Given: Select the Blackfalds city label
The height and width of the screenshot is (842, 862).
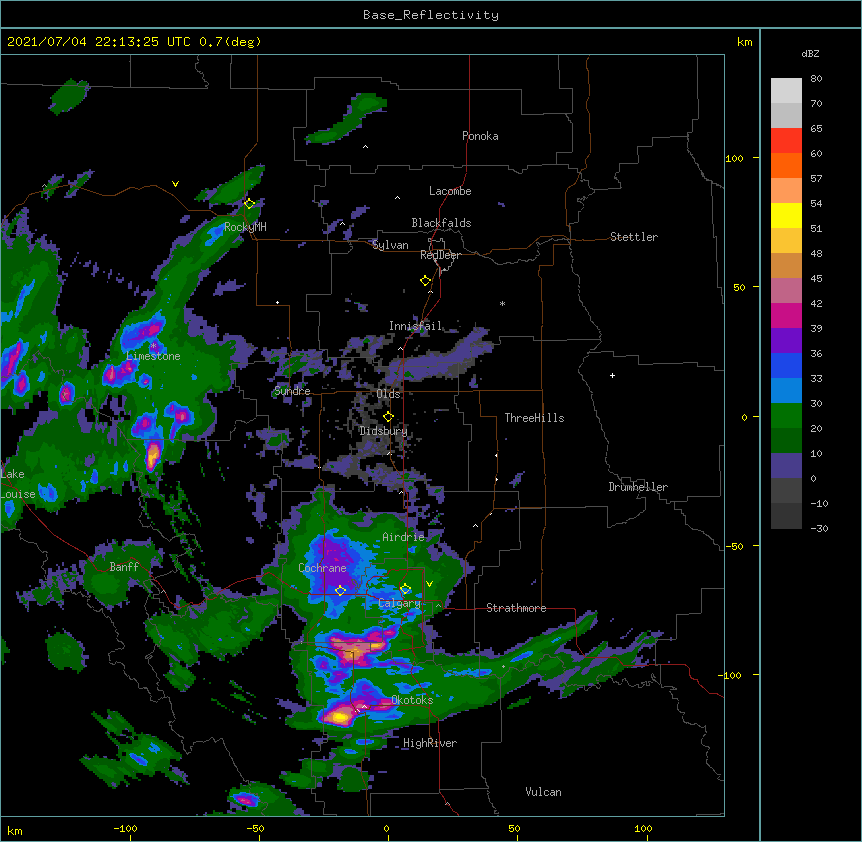Looking at the screenshot, I should pos(441,223).
